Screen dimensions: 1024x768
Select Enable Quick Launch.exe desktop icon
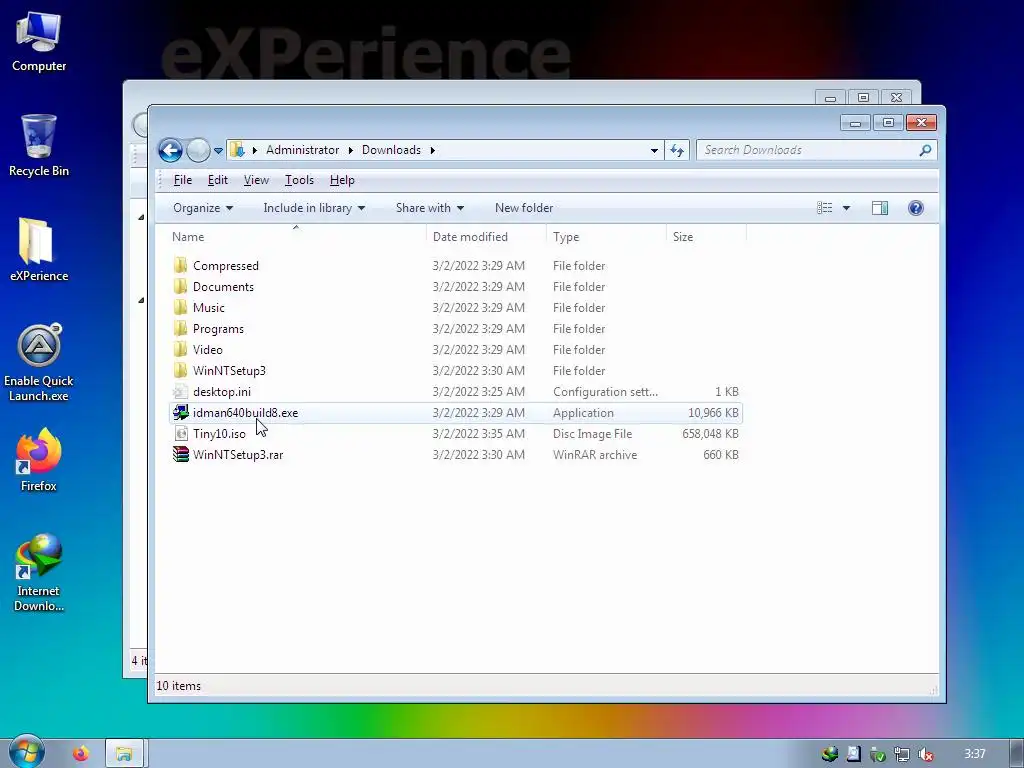[x=39, y=362]
